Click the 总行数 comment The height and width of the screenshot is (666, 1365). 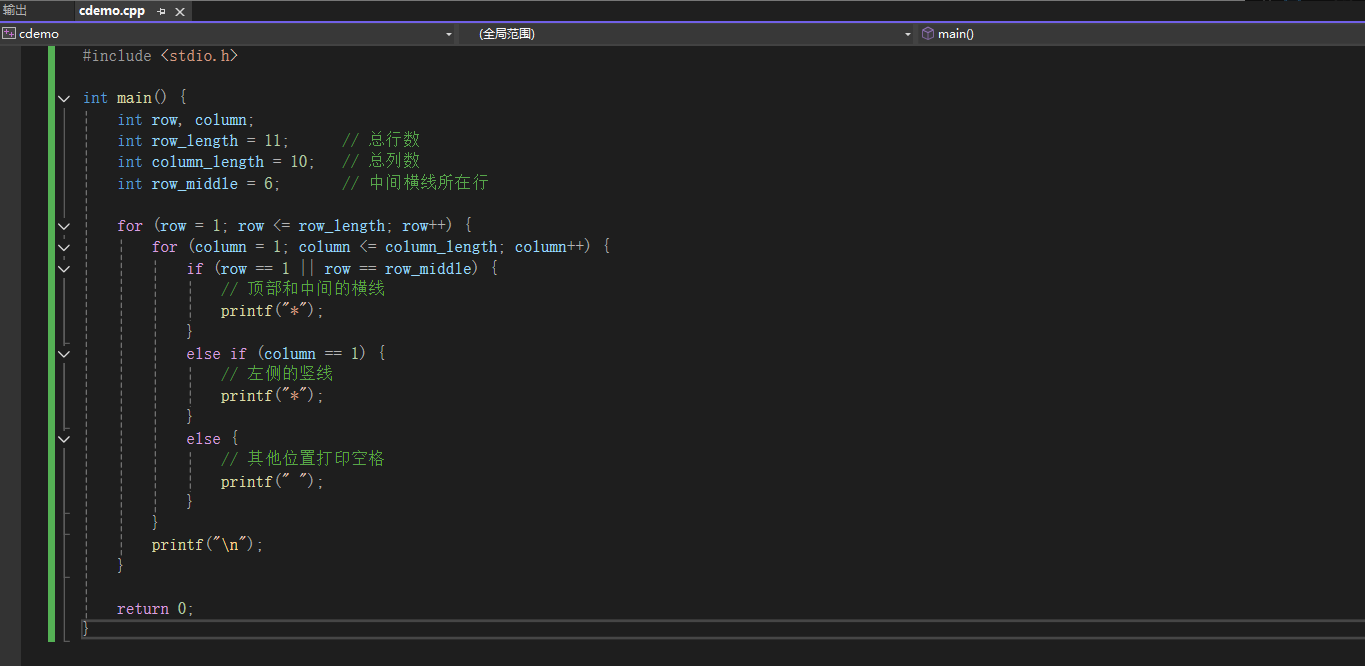pyautogui.click(x=381, y=141)
